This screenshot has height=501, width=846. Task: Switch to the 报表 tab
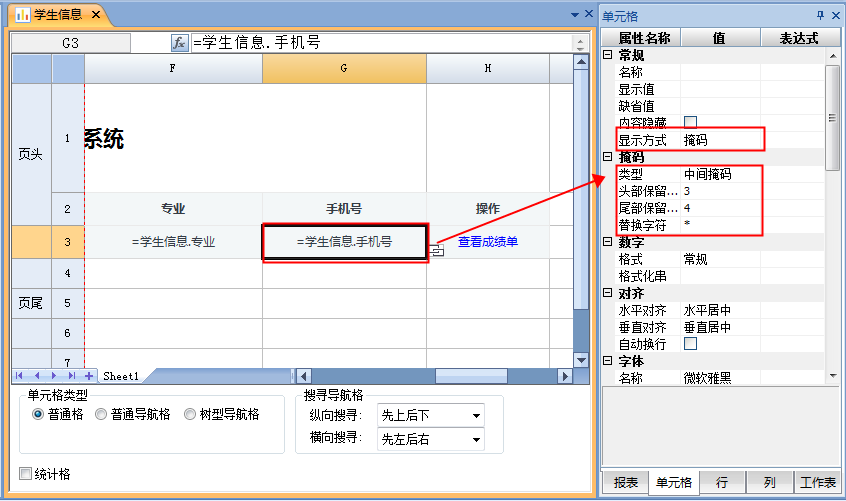tap(626, 482)
